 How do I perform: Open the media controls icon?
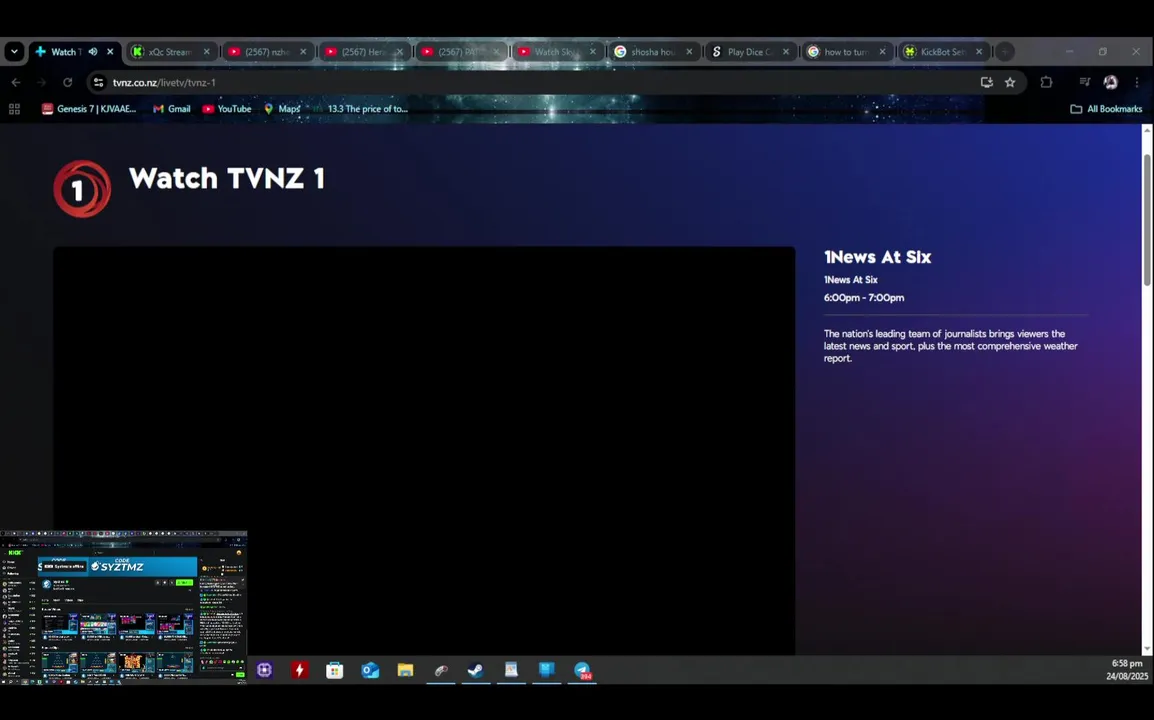[x=1084, y=82]
